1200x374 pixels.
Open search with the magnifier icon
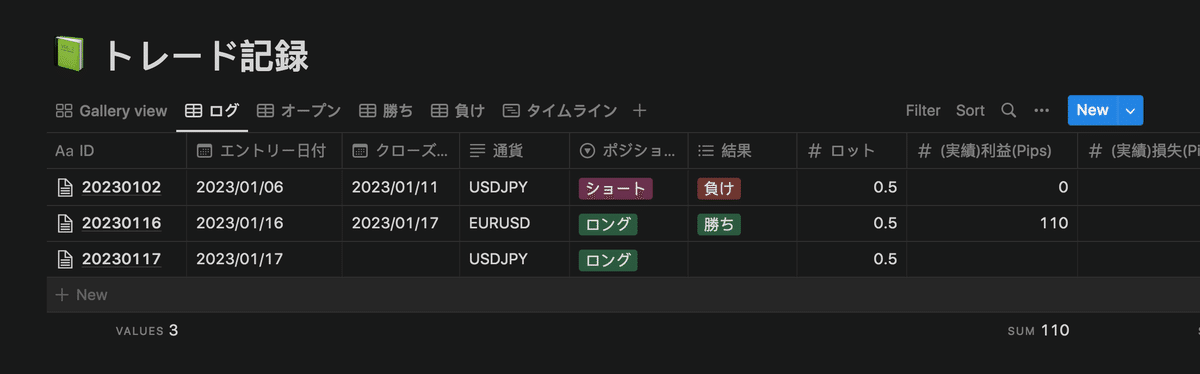pos(1009,110)
